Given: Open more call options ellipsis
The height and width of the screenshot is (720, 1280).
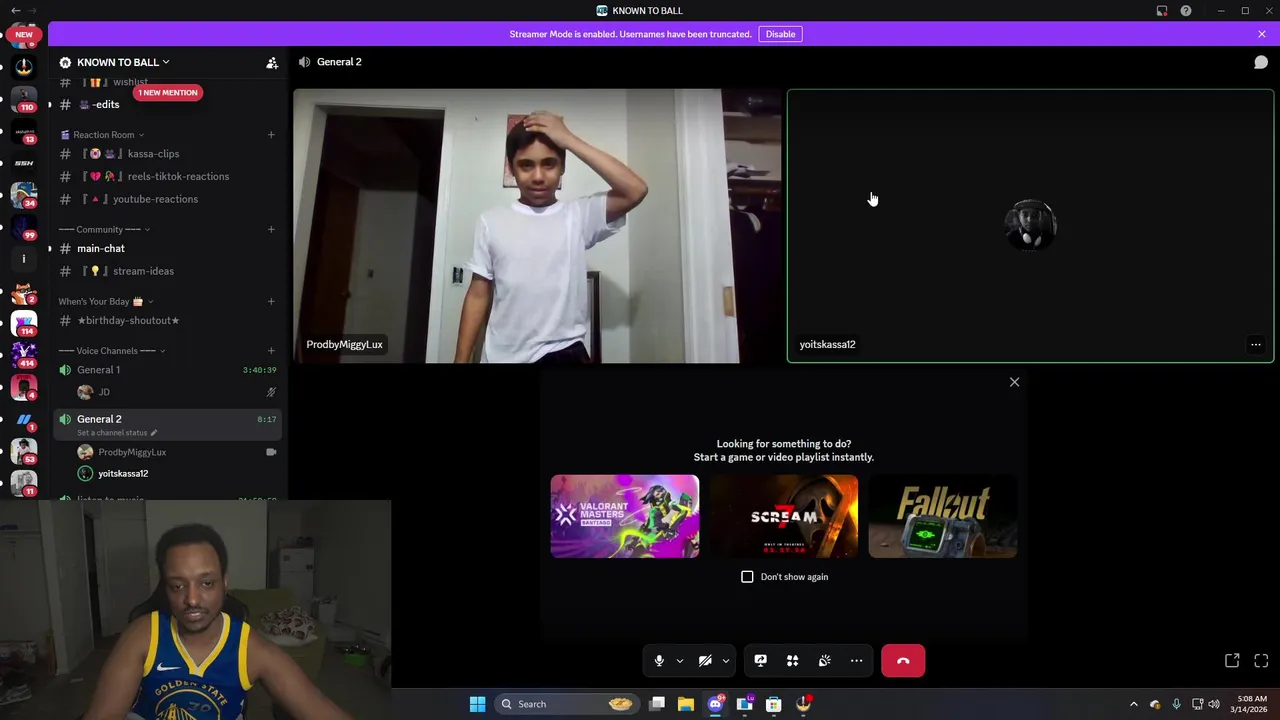Looking at the screenshot, I should pos(857,661).
